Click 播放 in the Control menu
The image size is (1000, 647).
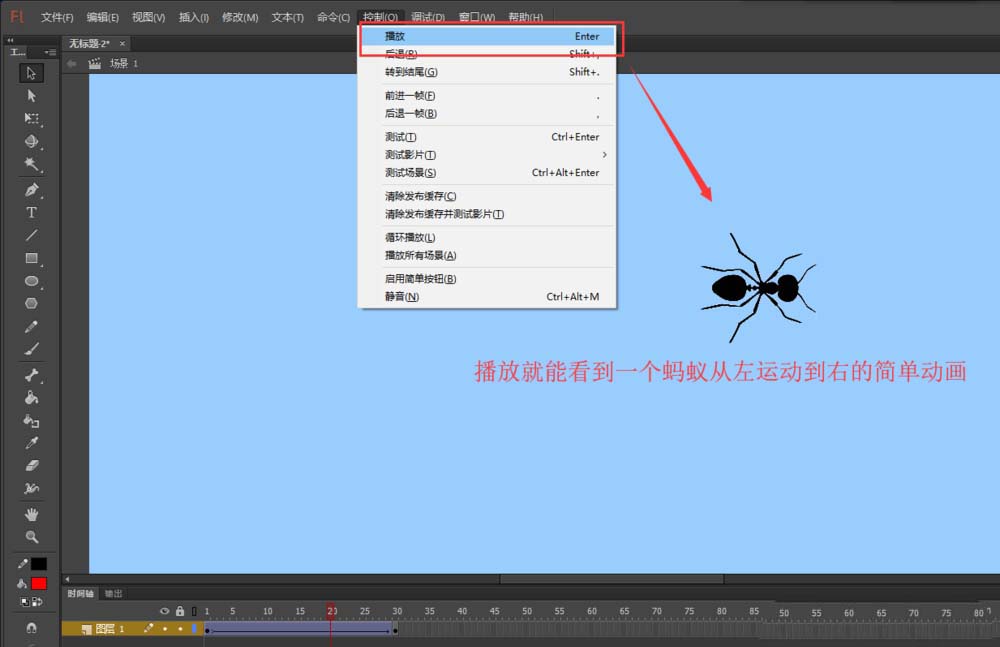[x=395, y=36]
